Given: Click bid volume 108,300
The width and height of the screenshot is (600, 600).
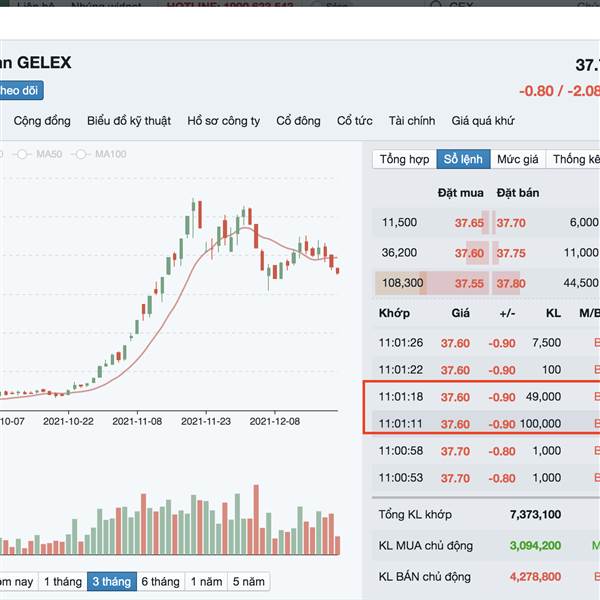Looking at the screenshot, I should pyautogui.click(x=403, y=283).
